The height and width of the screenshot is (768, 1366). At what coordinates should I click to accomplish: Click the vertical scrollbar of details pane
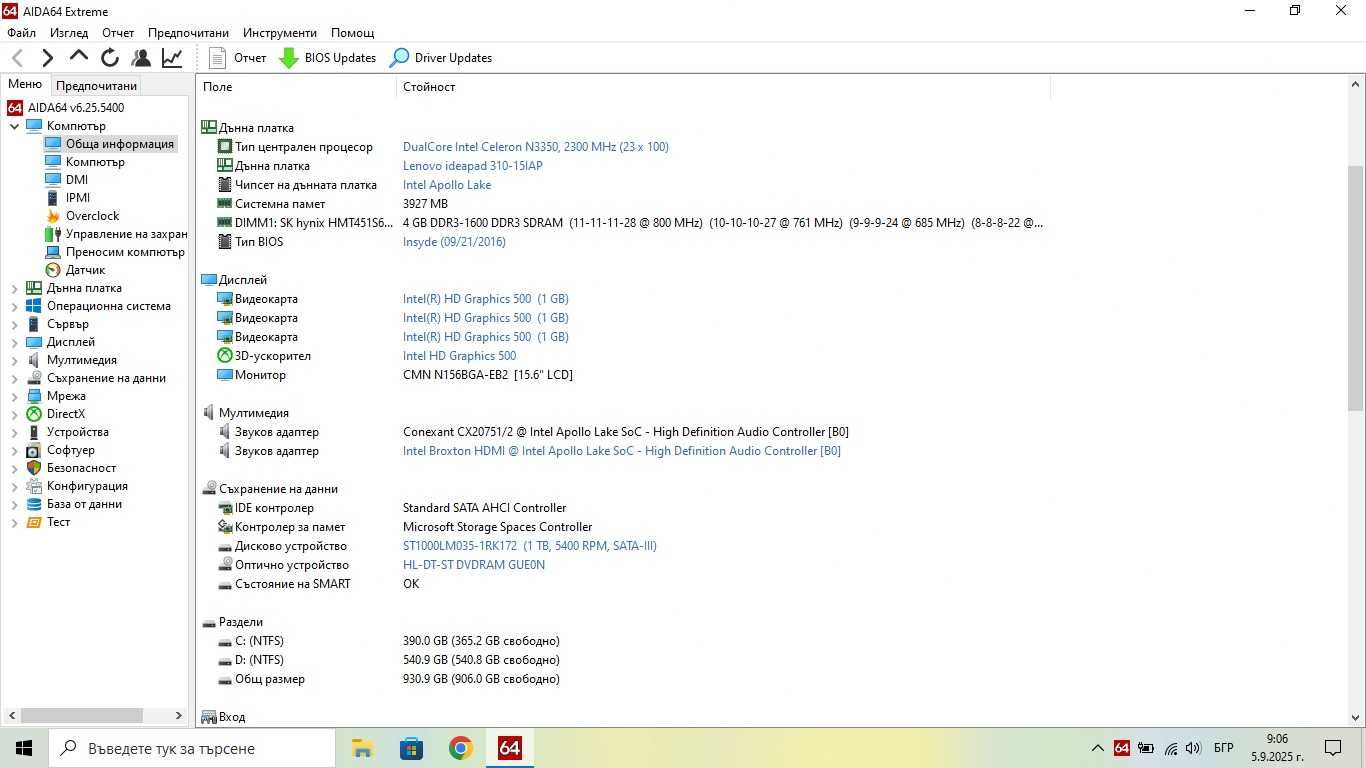pos(1356,288)
